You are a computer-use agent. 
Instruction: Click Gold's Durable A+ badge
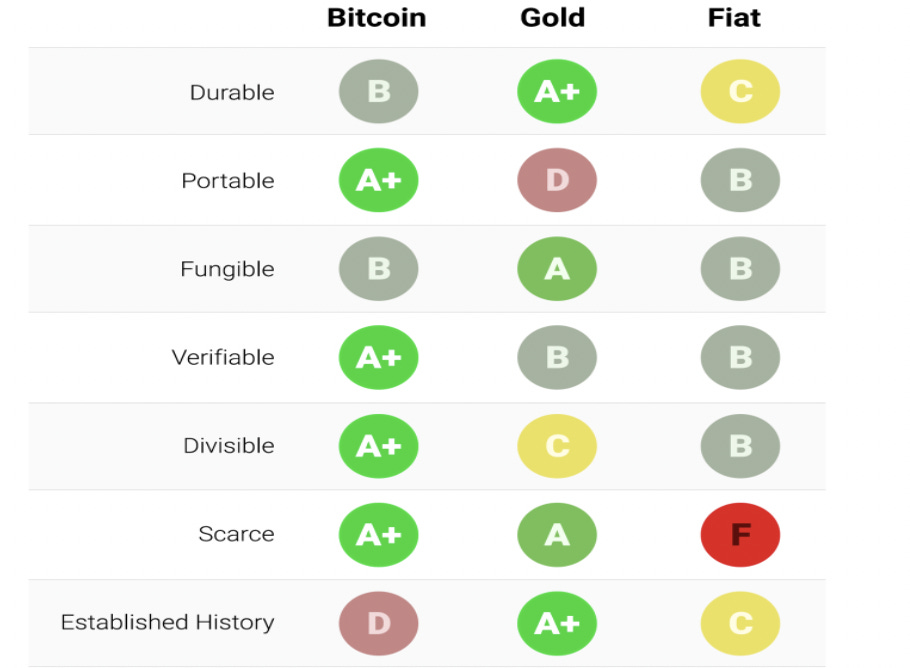(557, 91)
